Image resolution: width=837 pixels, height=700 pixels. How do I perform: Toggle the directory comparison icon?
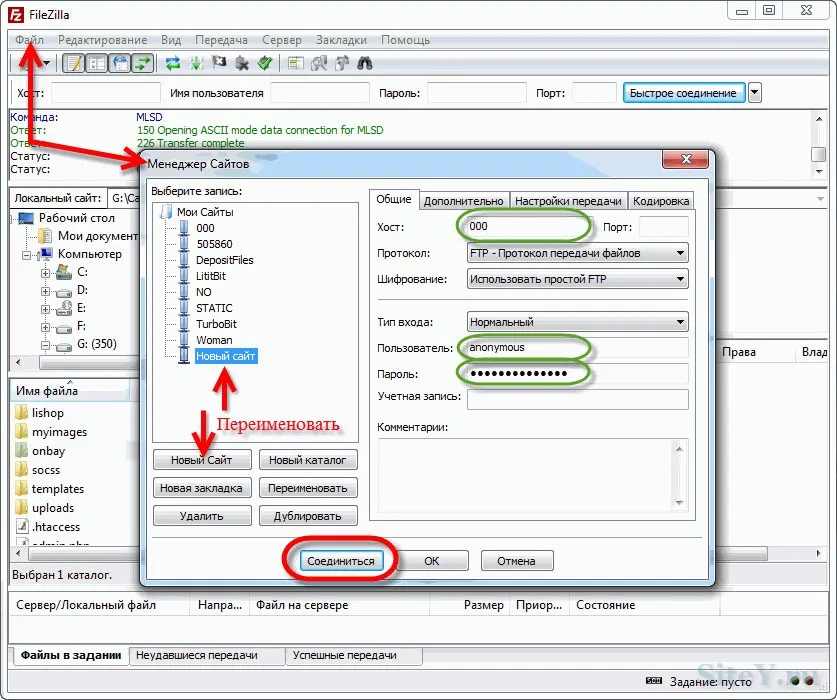point(319,64)
